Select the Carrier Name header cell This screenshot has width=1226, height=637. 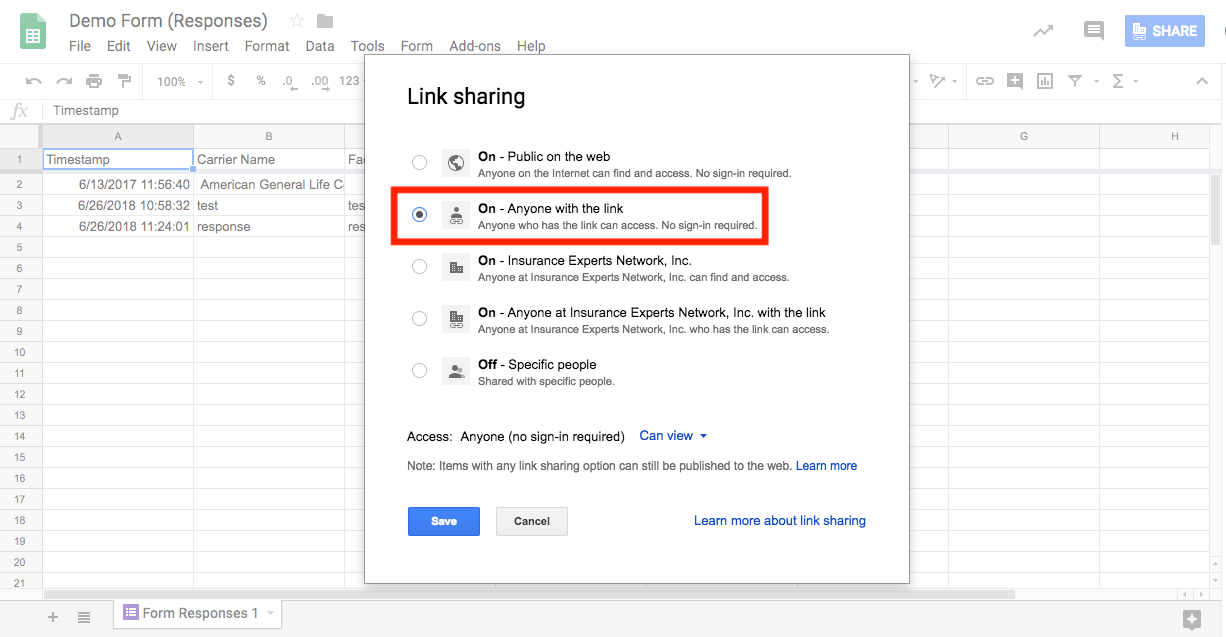[x=269, y=159]
